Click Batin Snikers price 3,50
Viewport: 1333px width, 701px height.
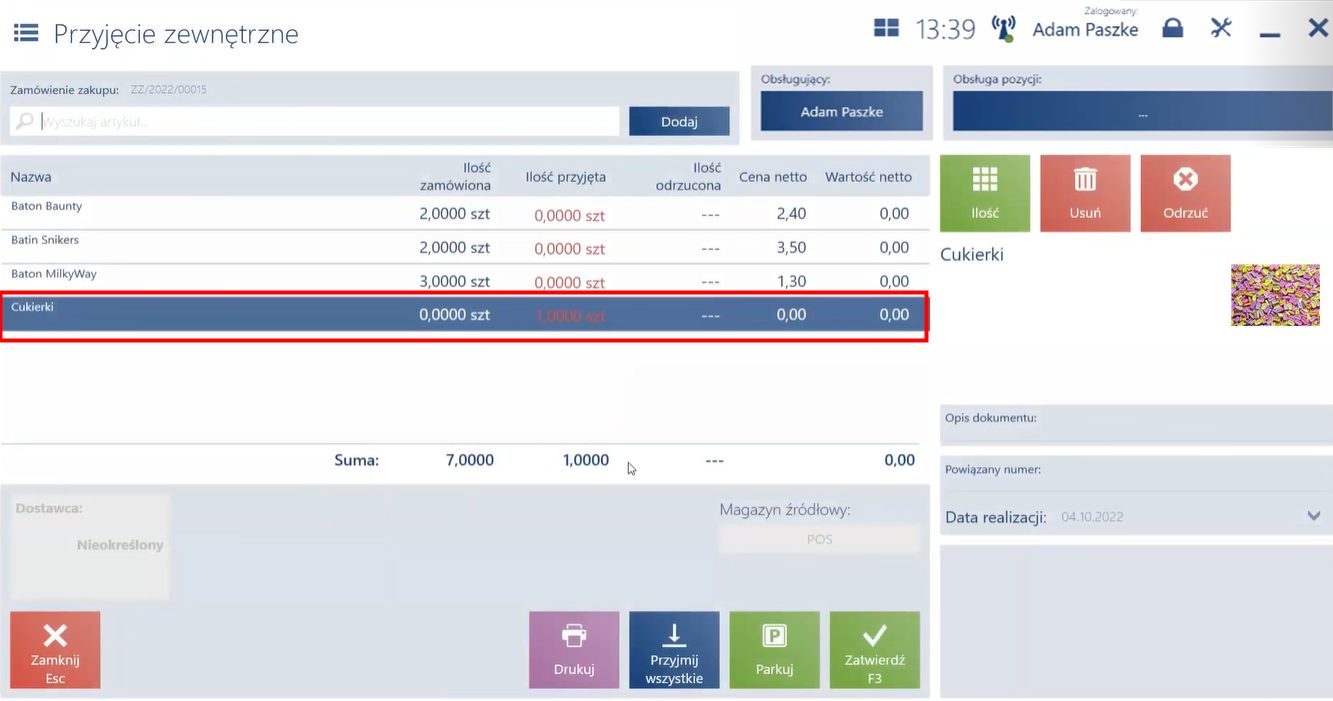pos(791,247)
